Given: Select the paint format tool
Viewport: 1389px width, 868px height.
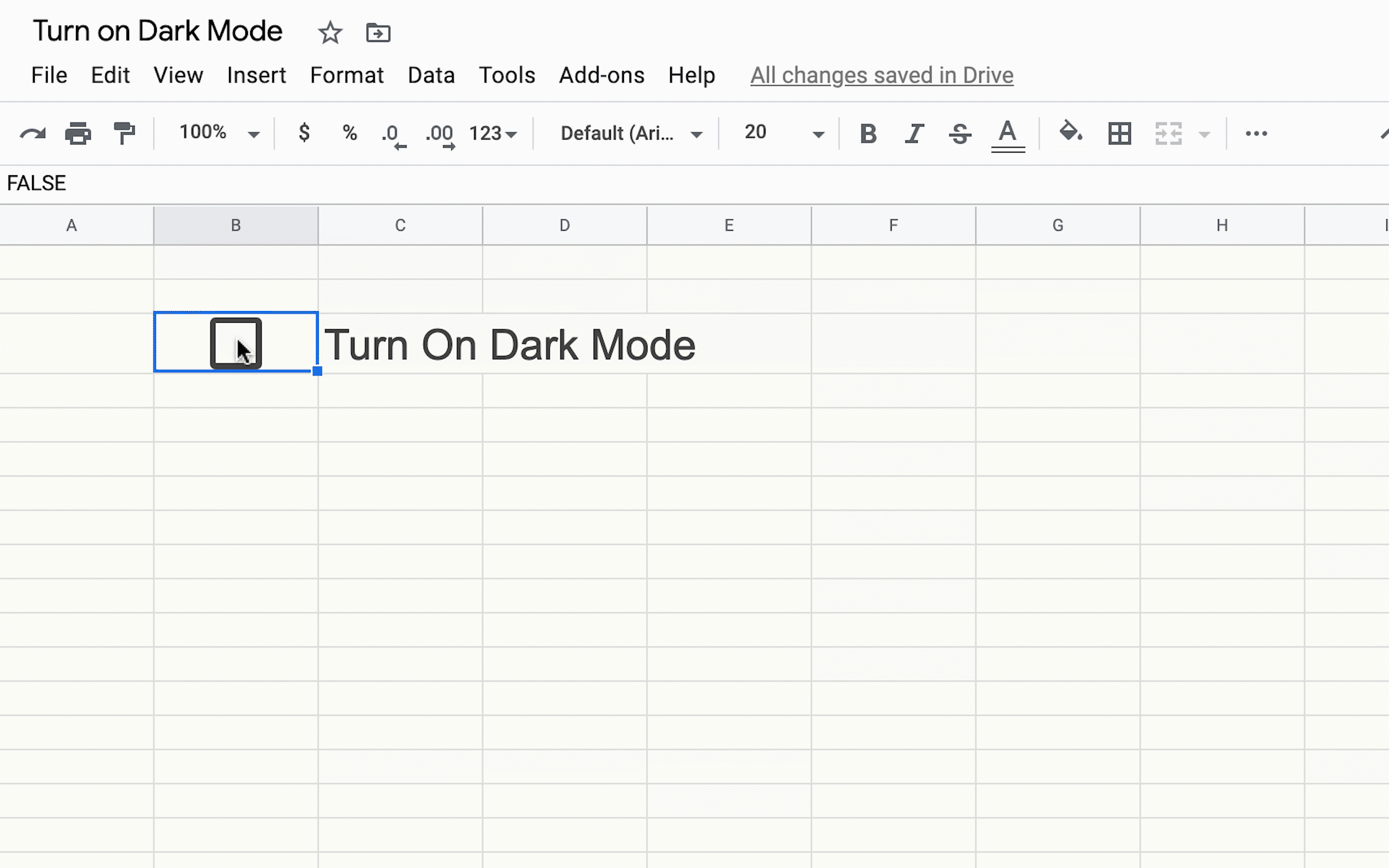Looking at the screenshot, I should click(x=124, y=134).
